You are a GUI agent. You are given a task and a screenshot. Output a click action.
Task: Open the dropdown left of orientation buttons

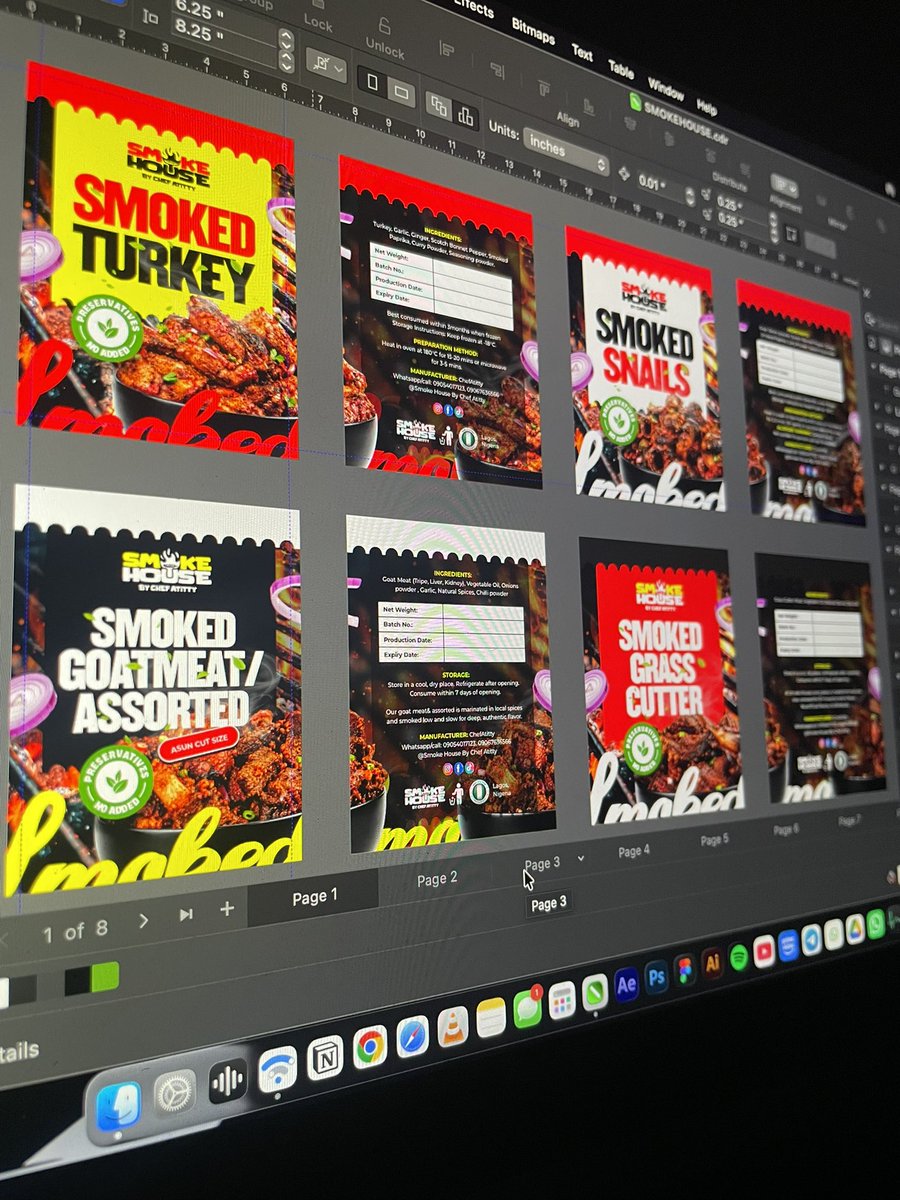(327, 67)
